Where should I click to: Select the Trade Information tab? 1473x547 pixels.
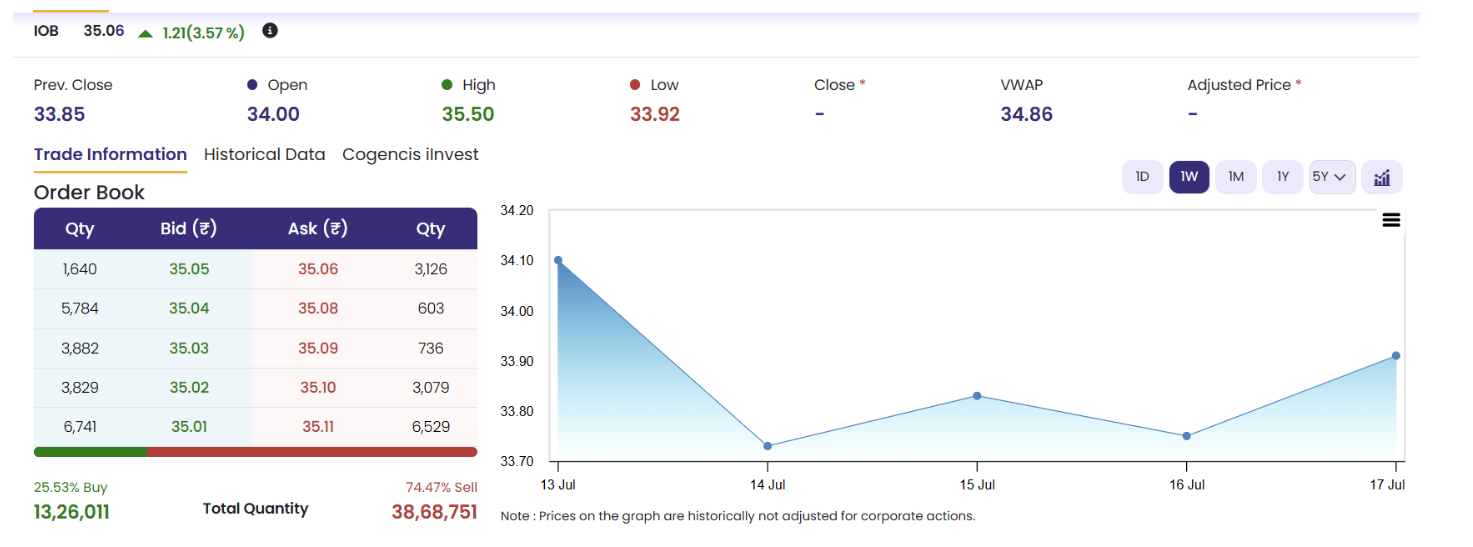110,154
